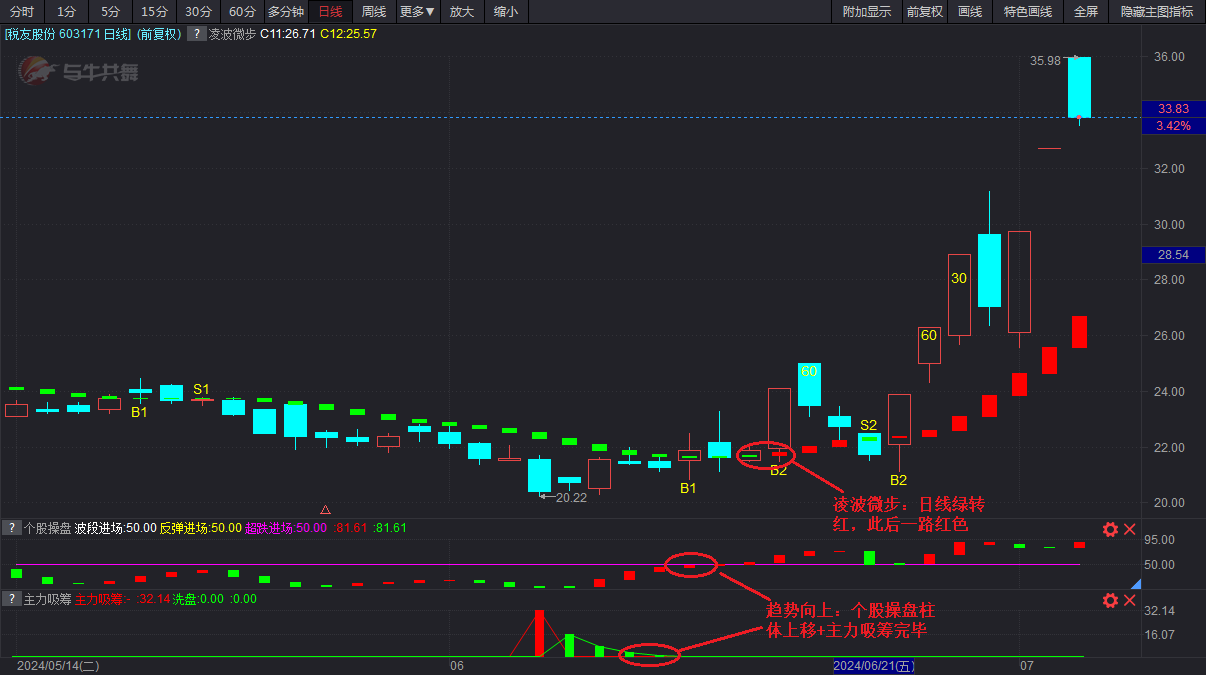Select the 5分 timeframe
The height and width of the screenshot is (675, 1206).
(110, 12)
